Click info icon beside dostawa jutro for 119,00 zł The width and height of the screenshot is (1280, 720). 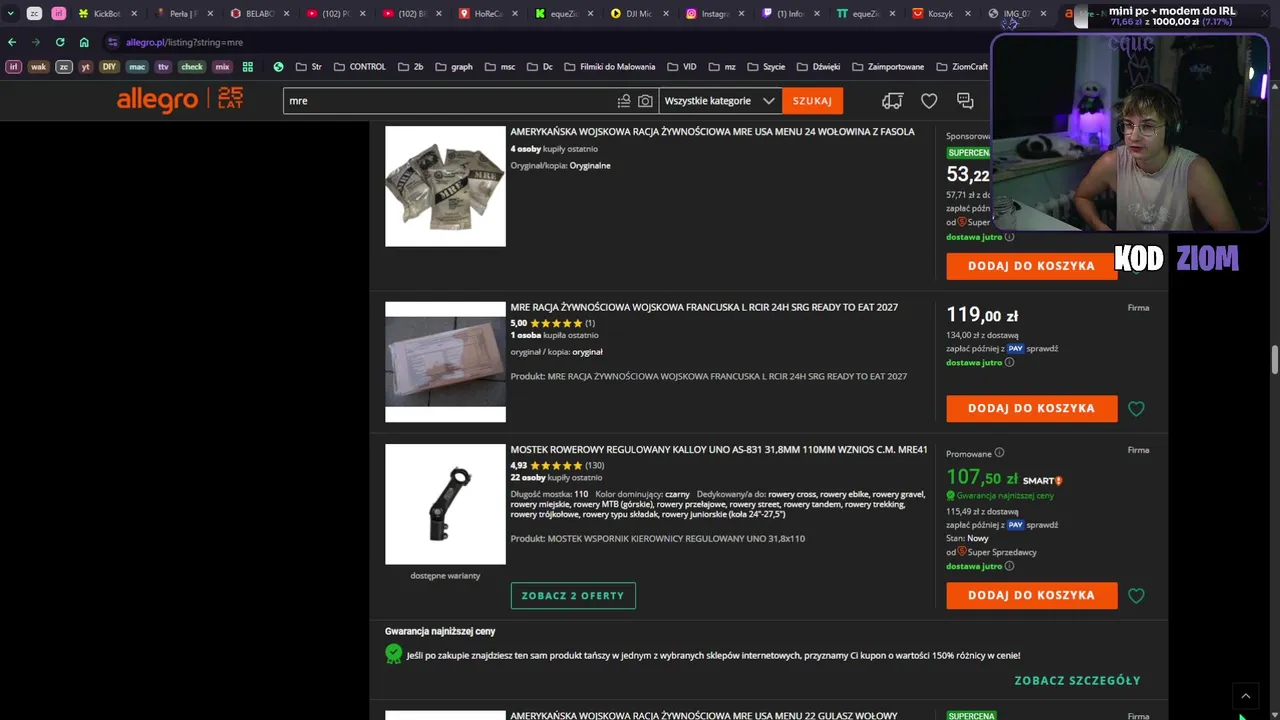click(1009, 362)
